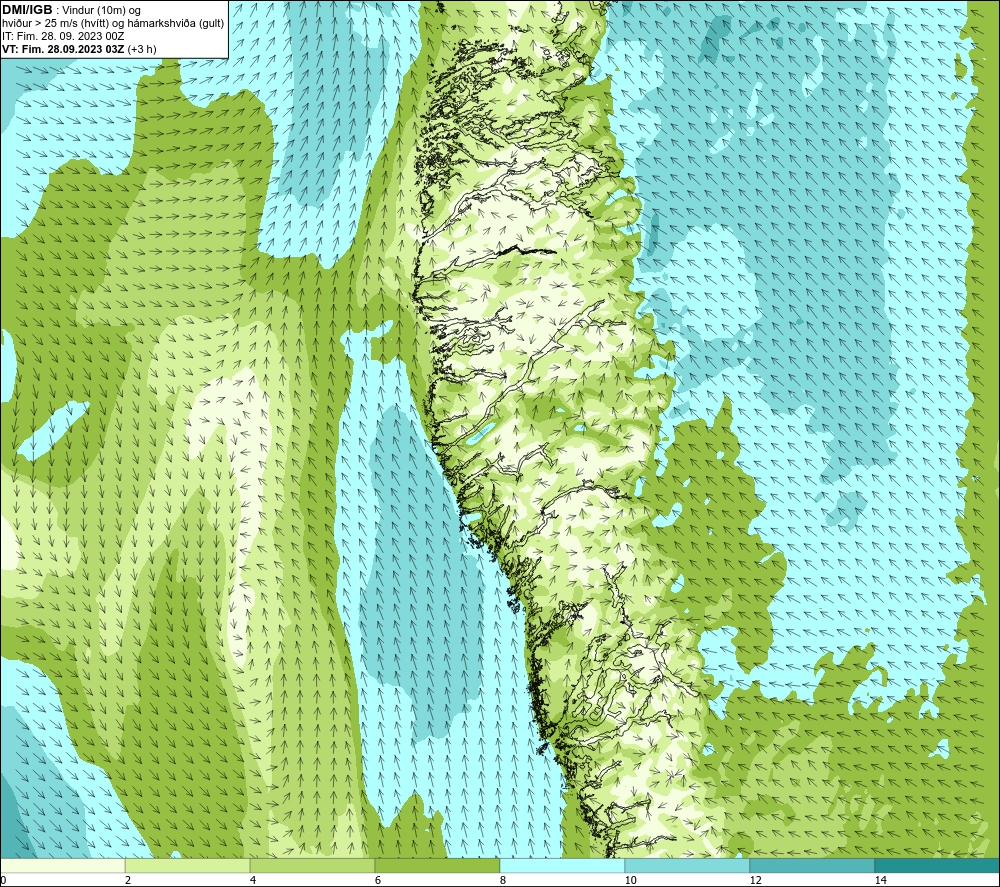This screenshot has height=887, width=1000.
Task: Click the legend scale label "6"
Action: click(378, 881)
